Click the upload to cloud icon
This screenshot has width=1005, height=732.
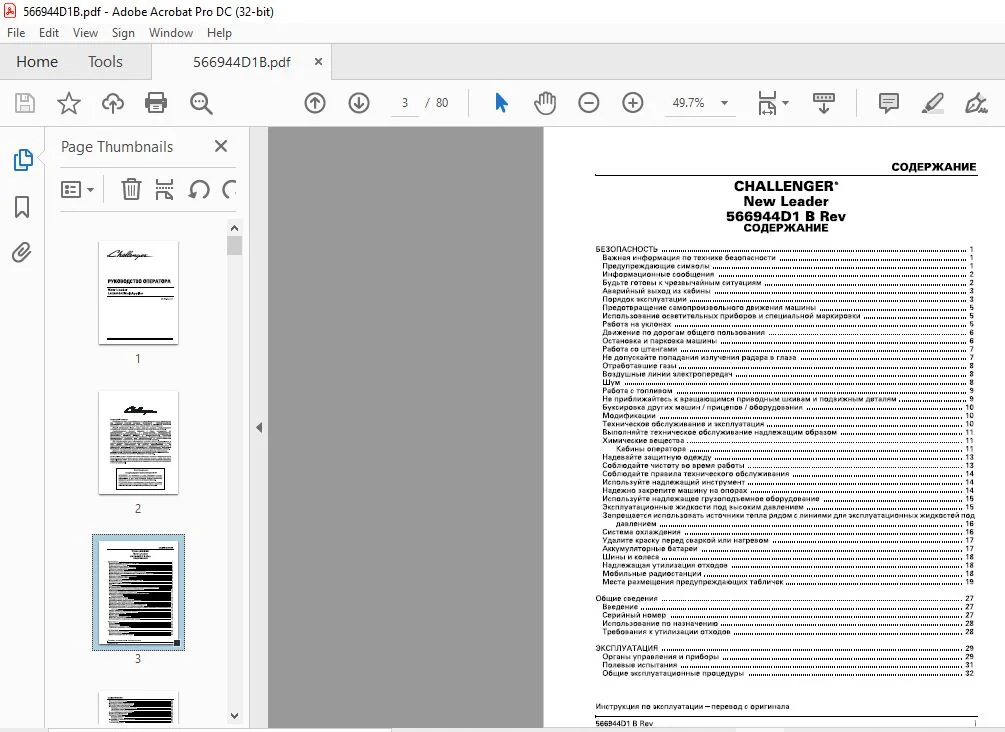click(113, 103)
